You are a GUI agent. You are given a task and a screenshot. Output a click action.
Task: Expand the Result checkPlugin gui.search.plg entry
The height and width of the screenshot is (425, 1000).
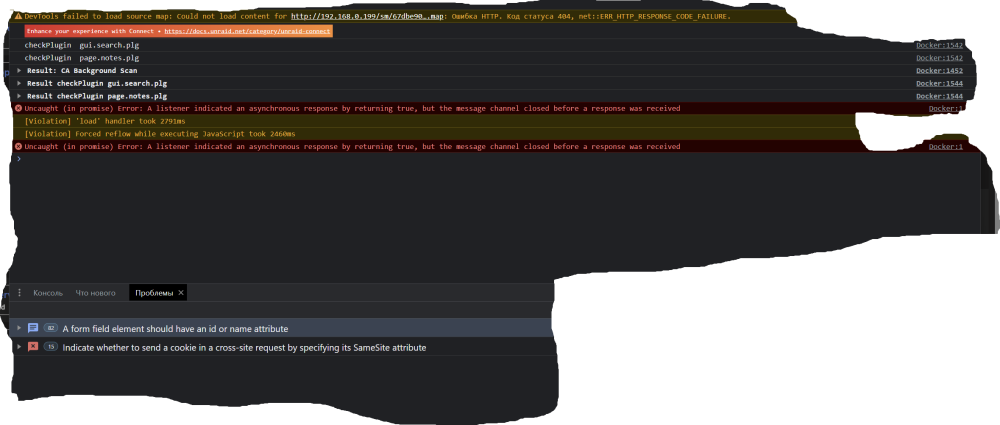click(x=19, y=84)
